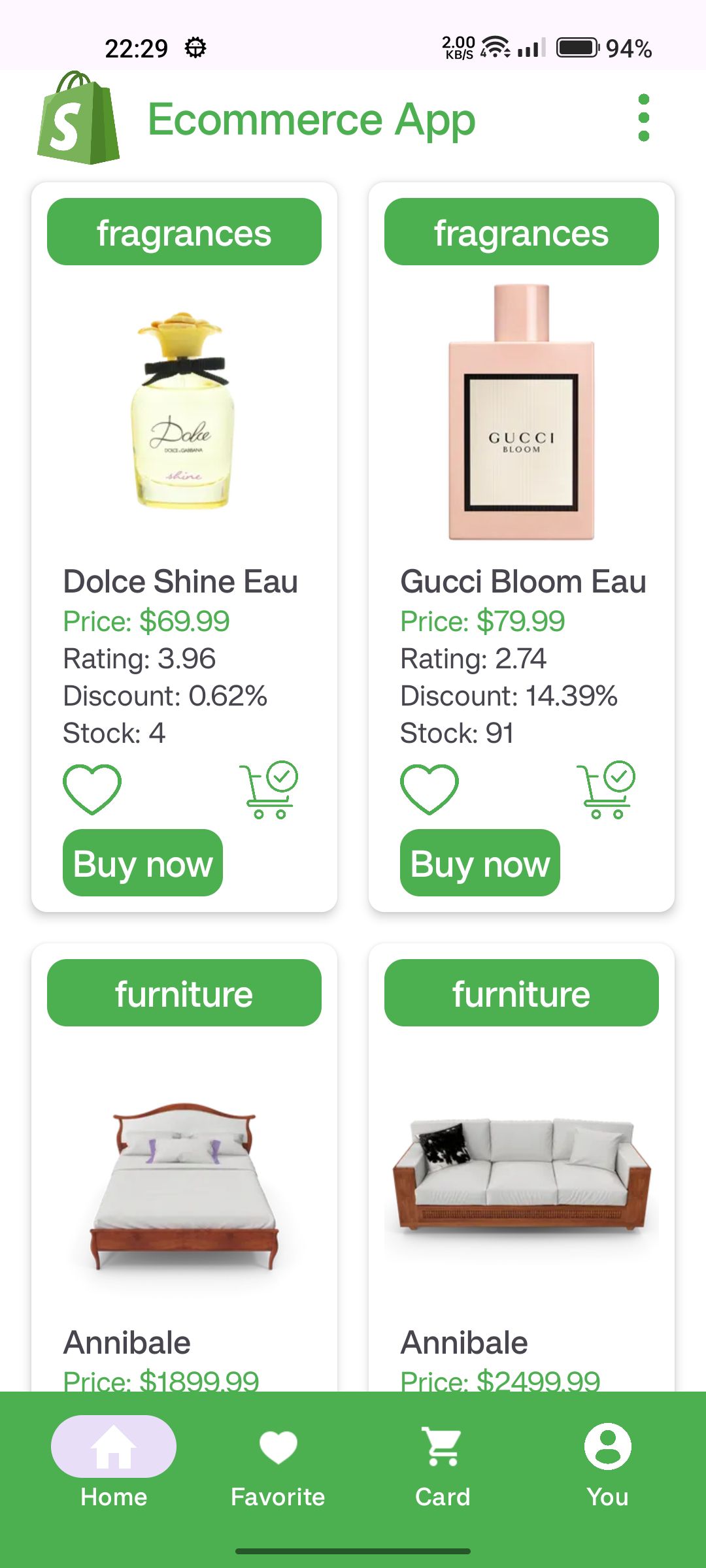Select fragrances category on Dolce card
Screen dimensions: 706x1568
point(184,232)
